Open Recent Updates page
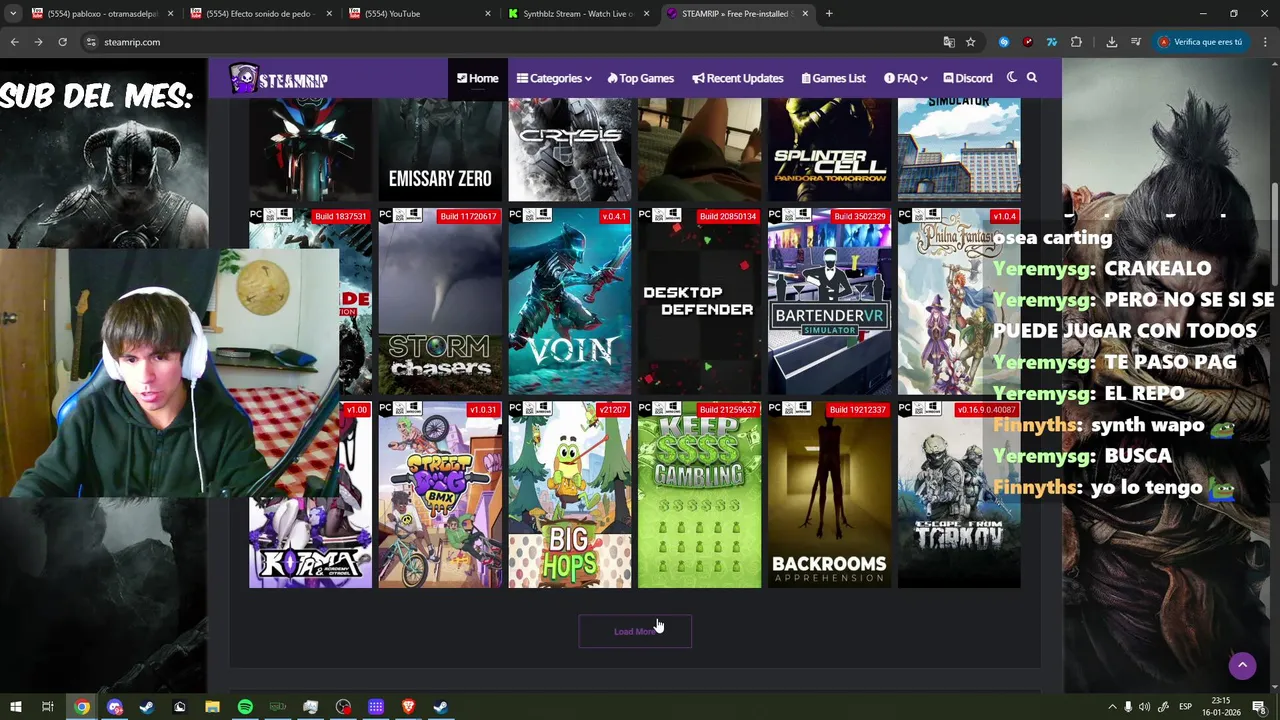 coord(738,78)
